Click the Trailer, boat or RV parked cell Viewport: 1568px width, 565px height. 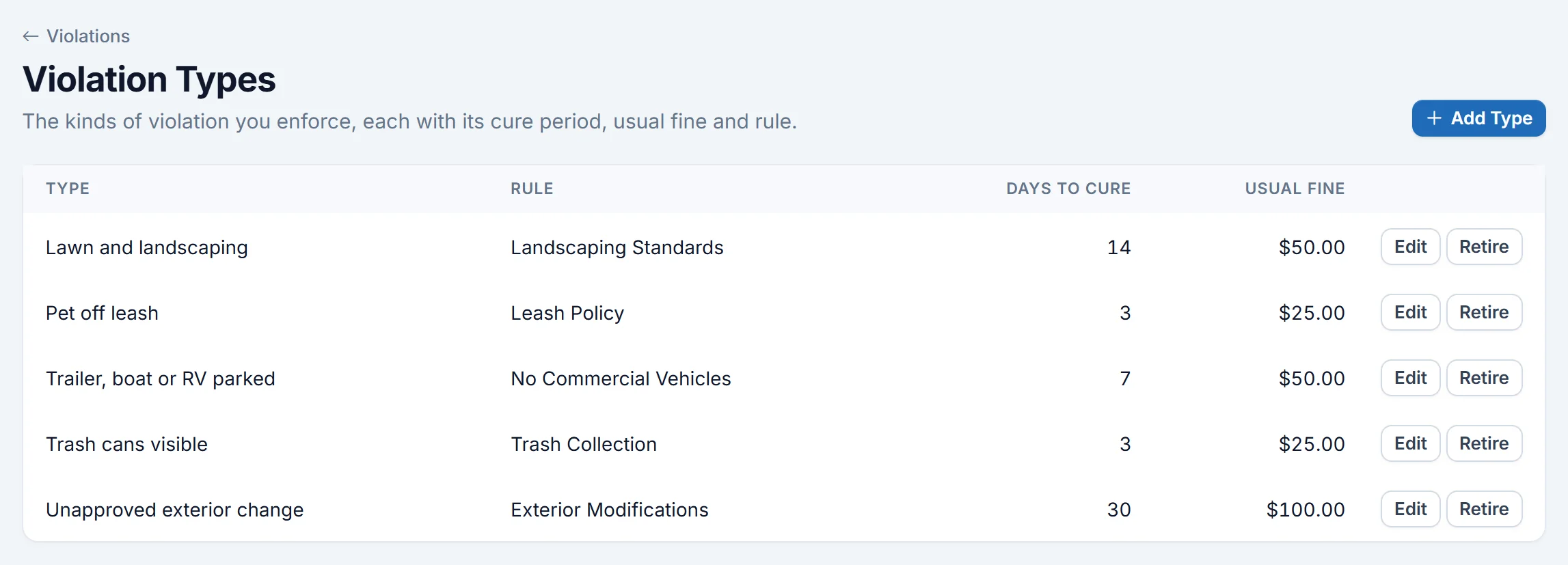161,378
